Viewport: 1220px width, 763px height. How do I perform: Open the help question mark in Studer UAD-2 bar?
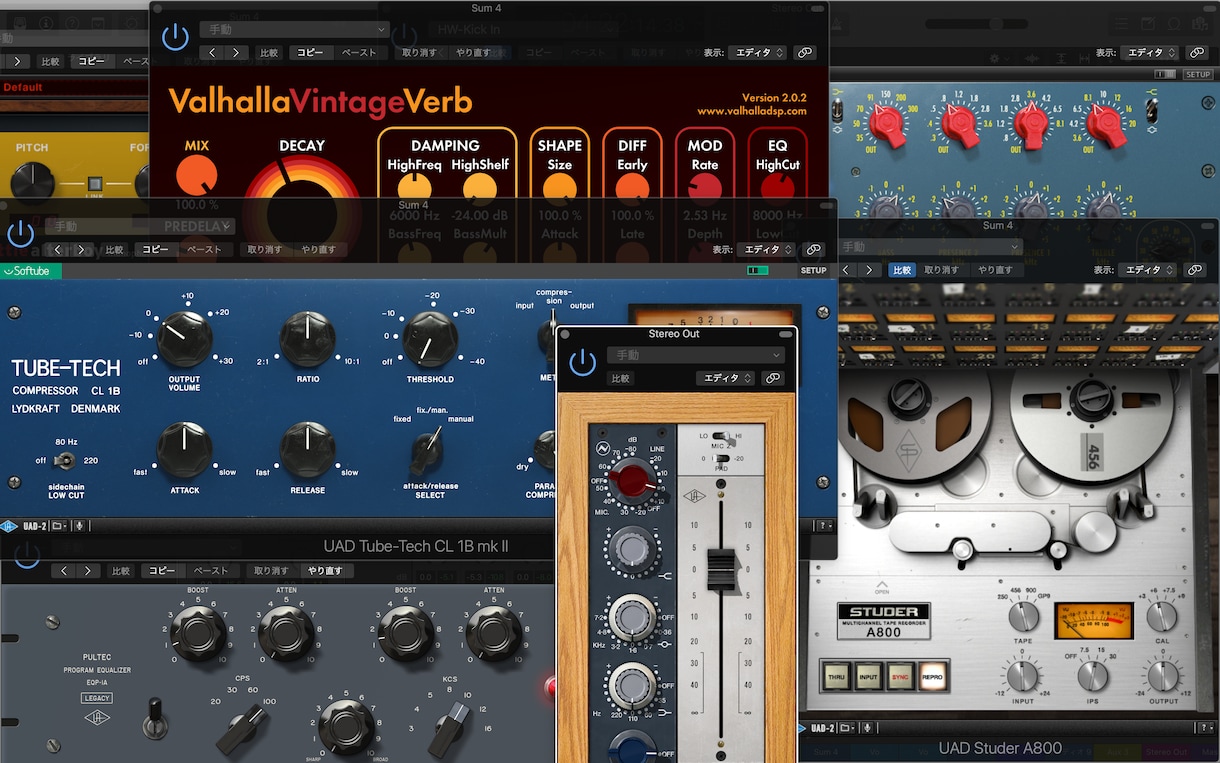(1207, 728)
